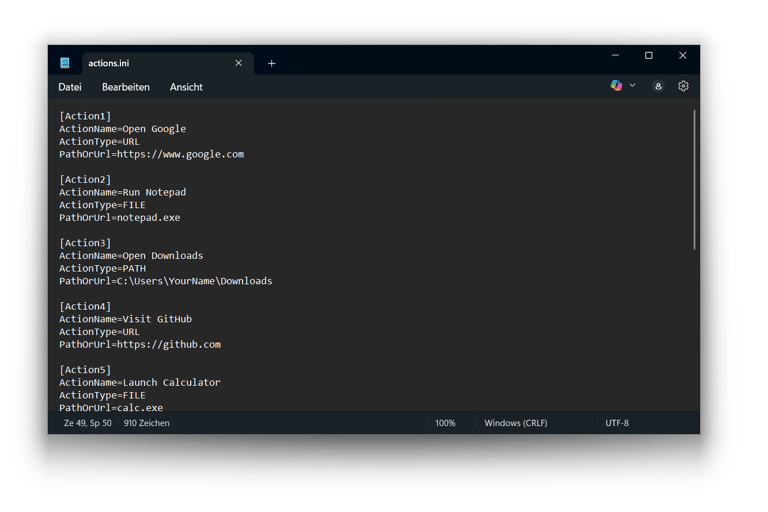This screenshot has width=768, height=512.
Task: Open the account profile icon
Action: pyautogui.click(x=658, y=86)
